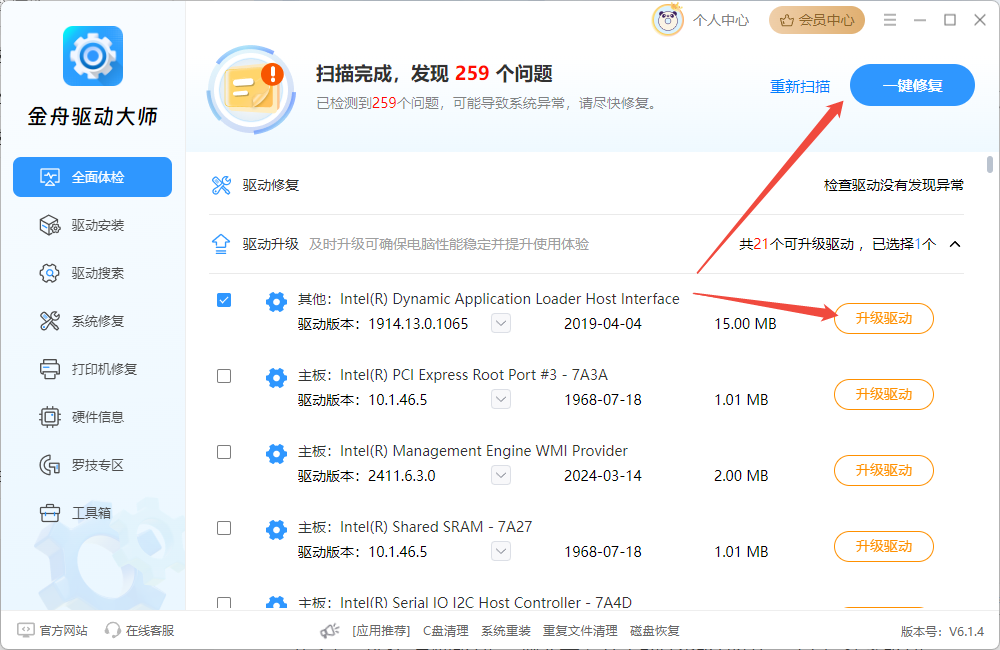Open 系统重装 recommended app
This screenshot has height=650, width=1000.
coord(506,631)
